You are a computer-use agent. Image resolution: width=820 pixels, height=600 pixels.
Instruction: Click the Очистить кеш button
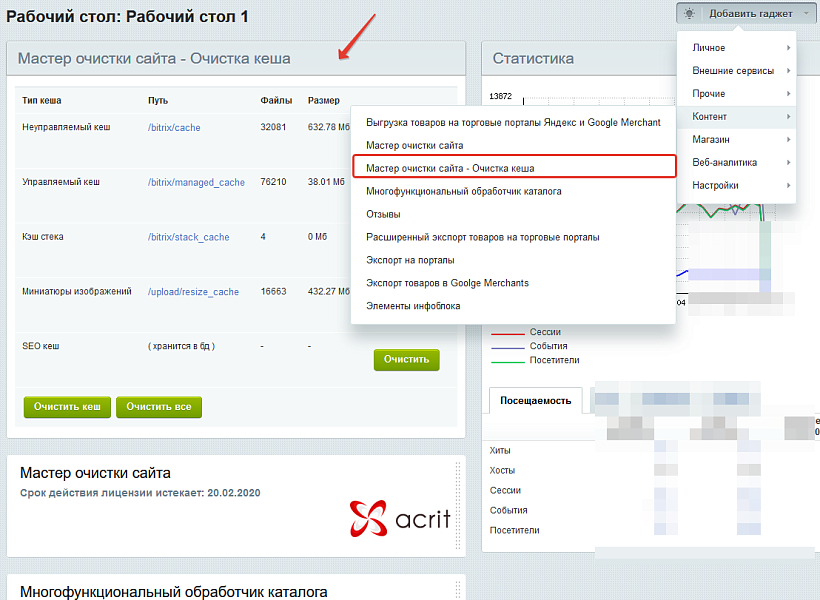coord(67,407)
